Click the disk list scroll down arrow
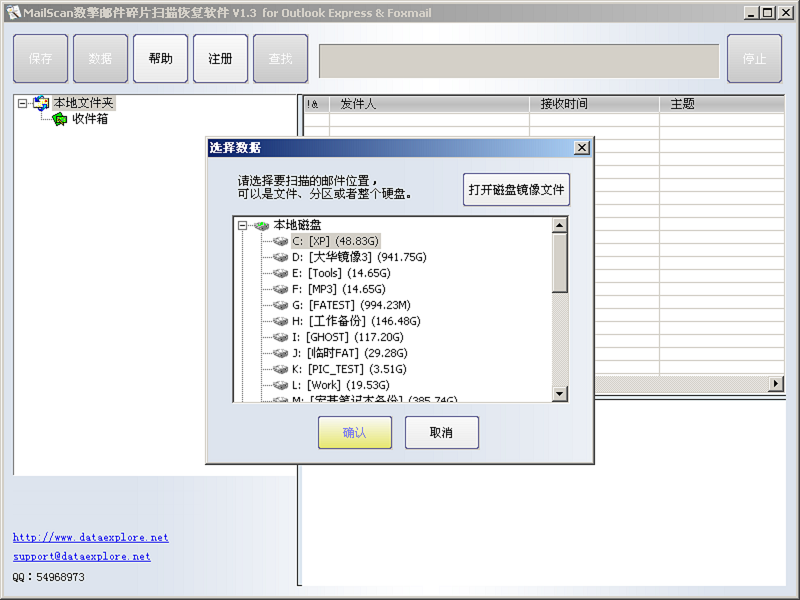 click(560, 393)
